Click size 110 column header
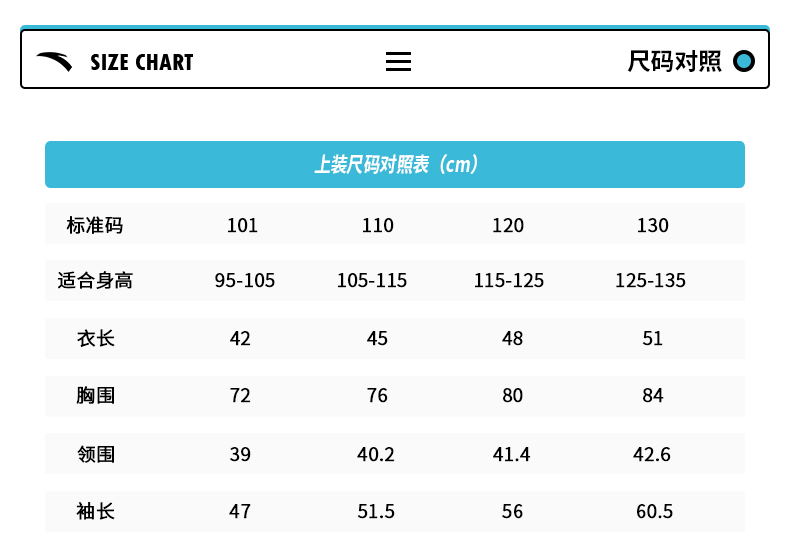 point(377,225)
